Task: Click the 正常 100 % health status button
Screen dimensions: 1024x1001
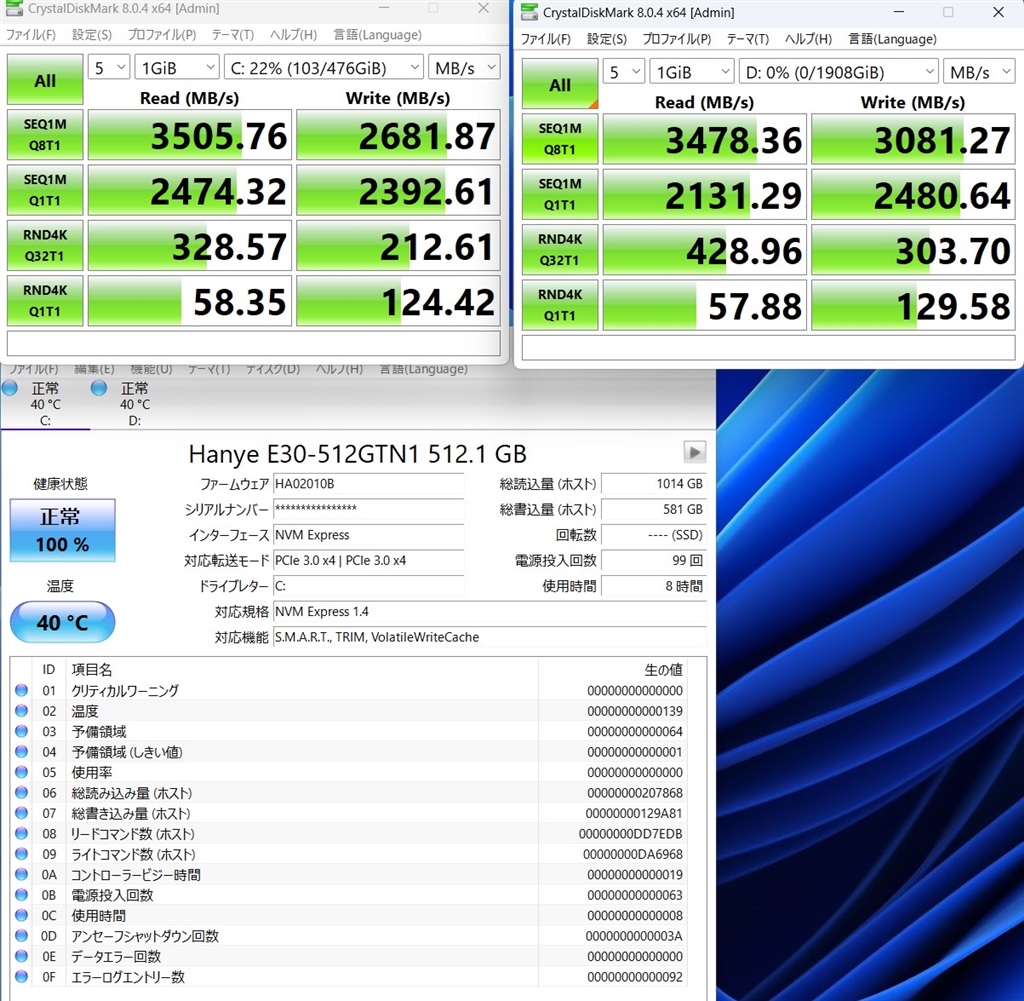Action: (x=63, y=530)
